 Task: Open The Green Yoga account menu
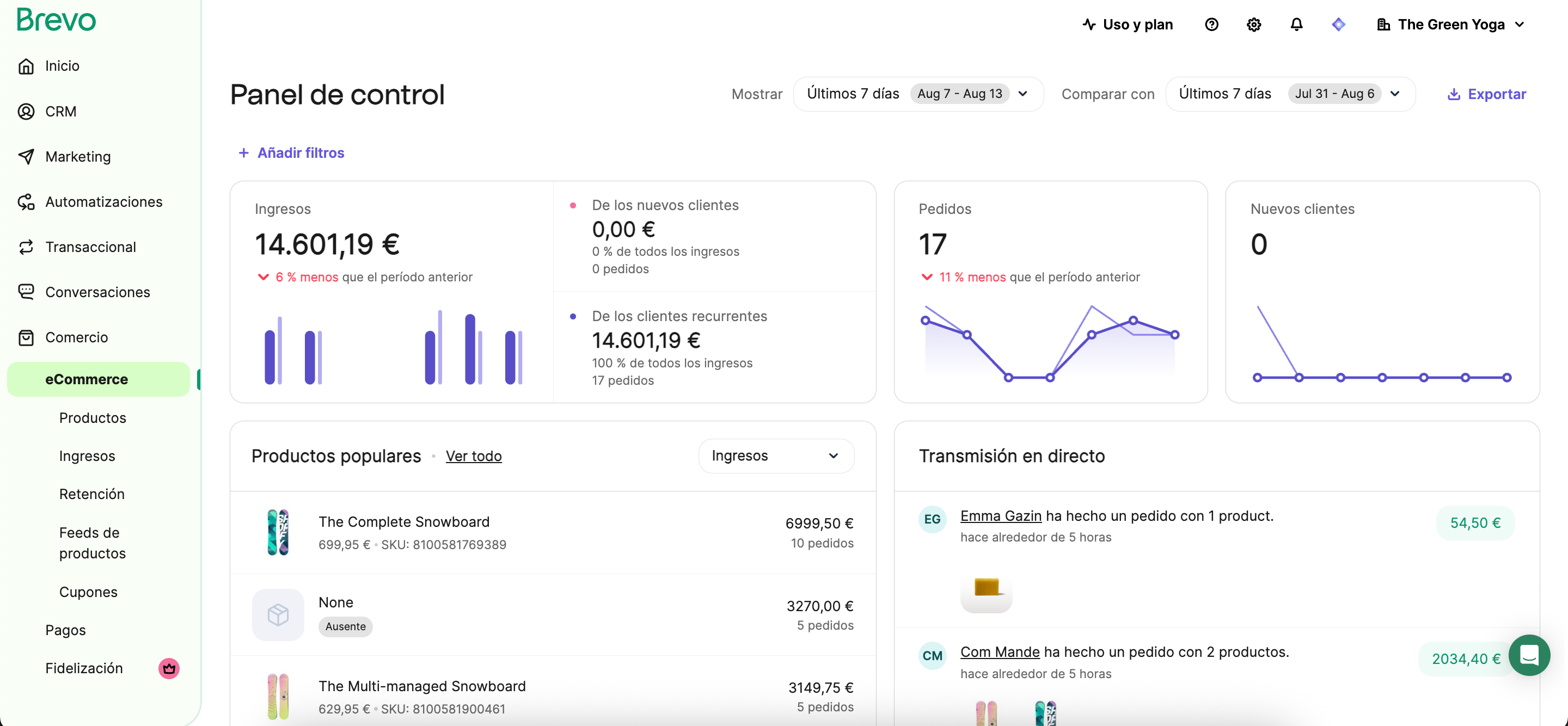1450,24
